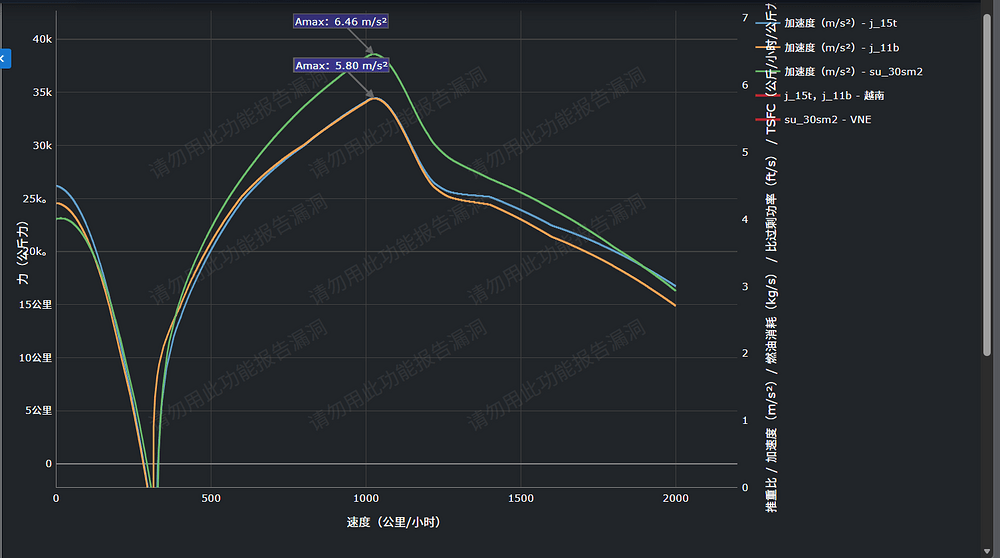
Task: Click the 40k tick label on force axis
Action: [x=42, y=39]
